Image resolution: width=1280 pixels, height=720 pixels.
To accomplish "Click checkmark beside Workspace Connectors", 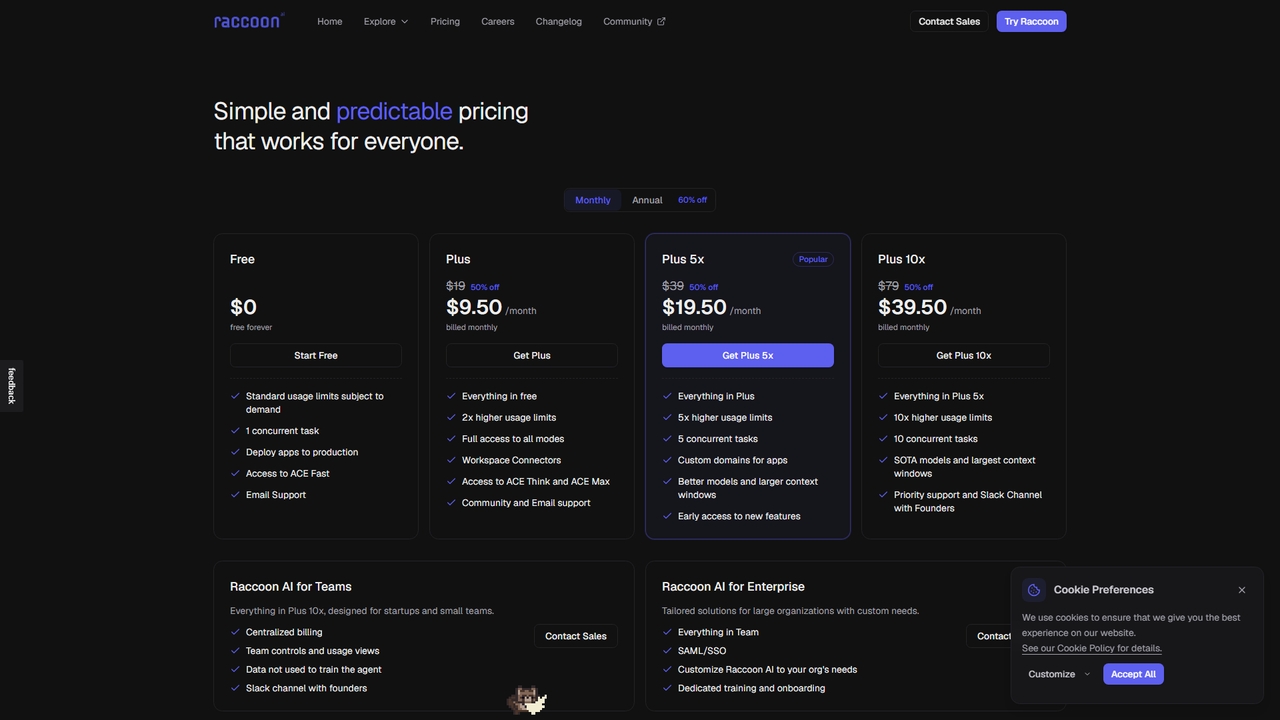I will coord(451,460).
